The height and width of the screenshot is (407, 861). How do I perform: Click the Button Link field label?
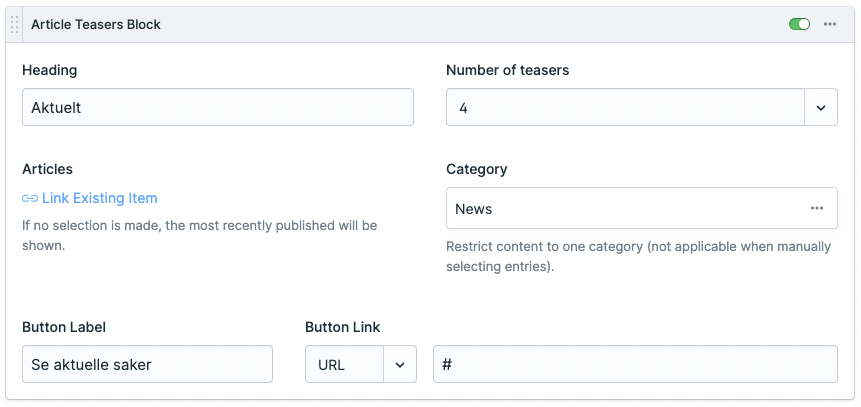342,327
